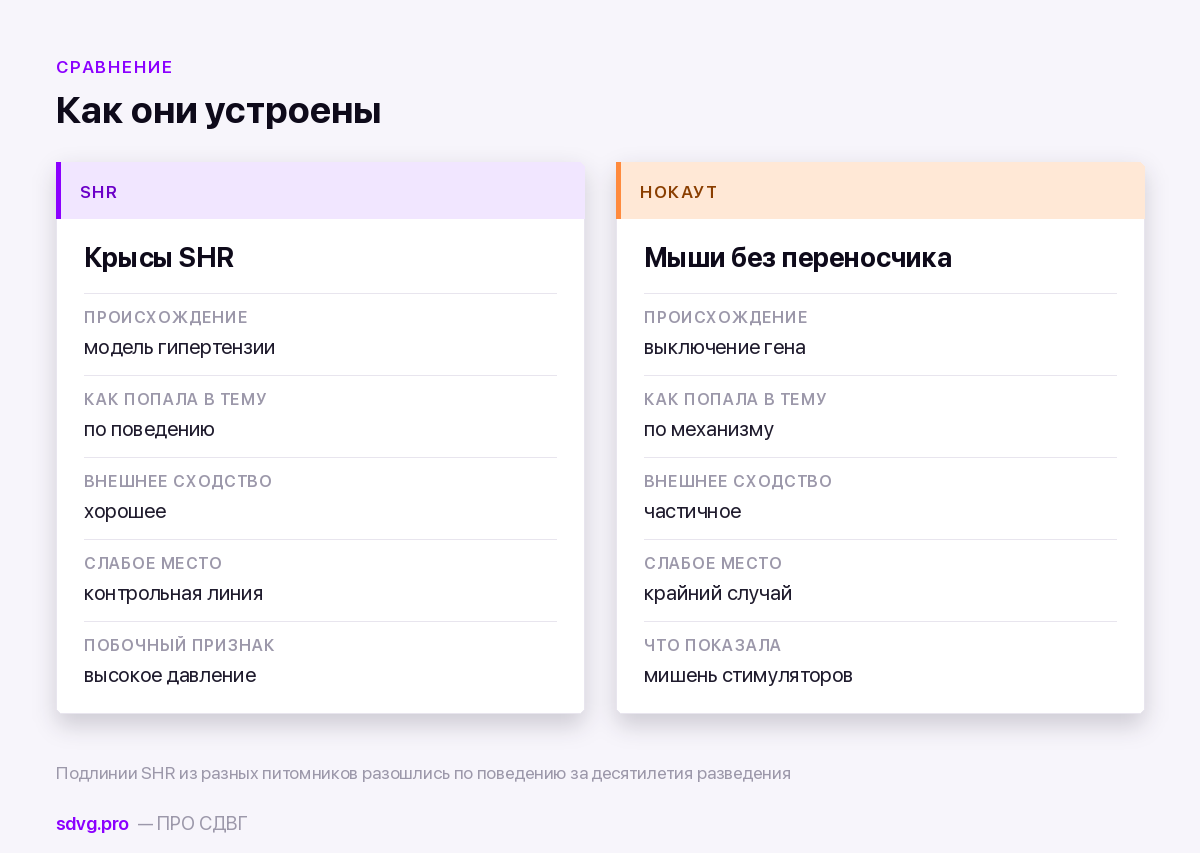Select the orange 'НОКАУТ' card header
The image size is (1200, 853).
(x=880, y=191)
